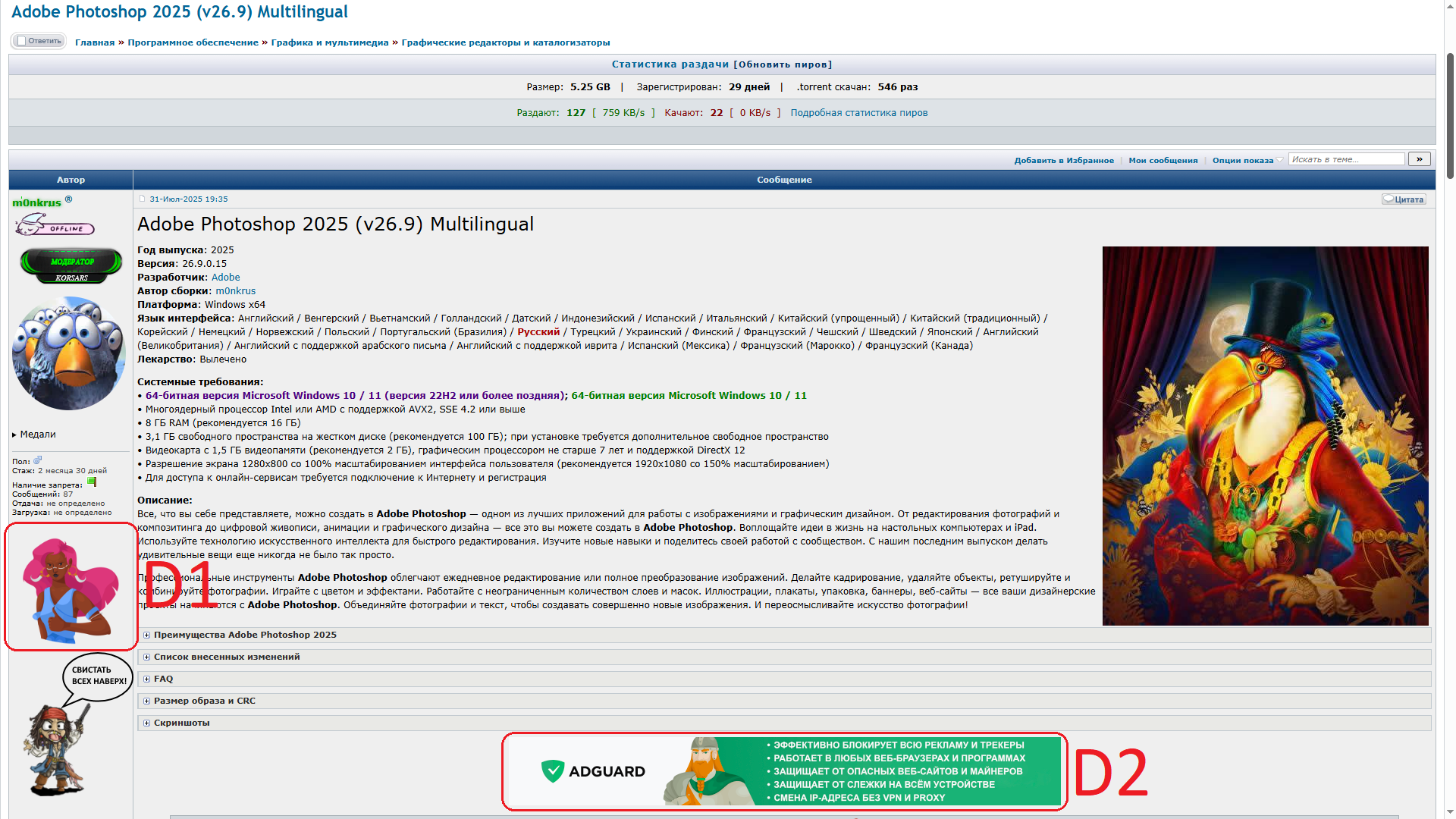Click the Русский language text
This screenshot has width=1456, height=819.
538,332
